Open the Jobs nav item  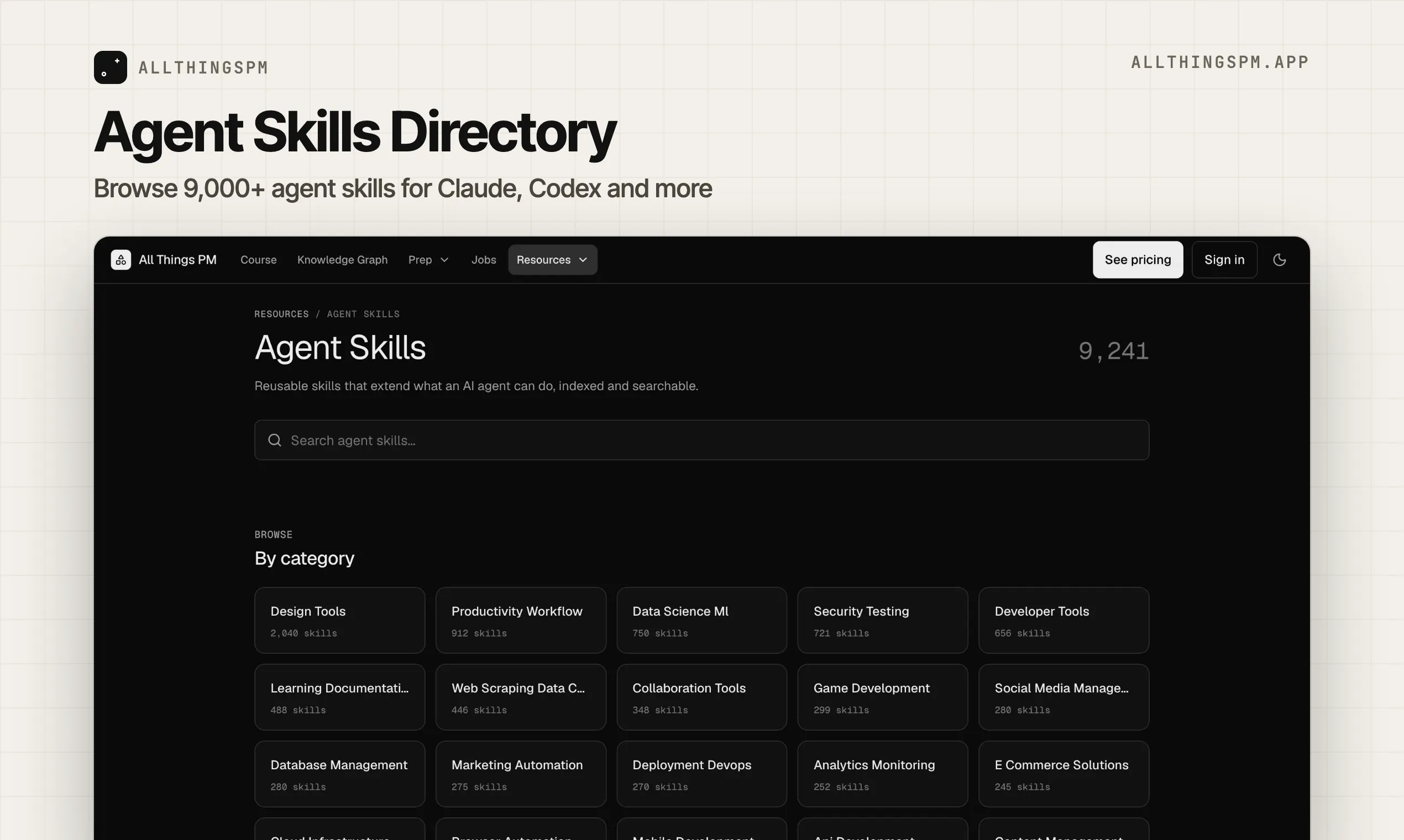484,260
